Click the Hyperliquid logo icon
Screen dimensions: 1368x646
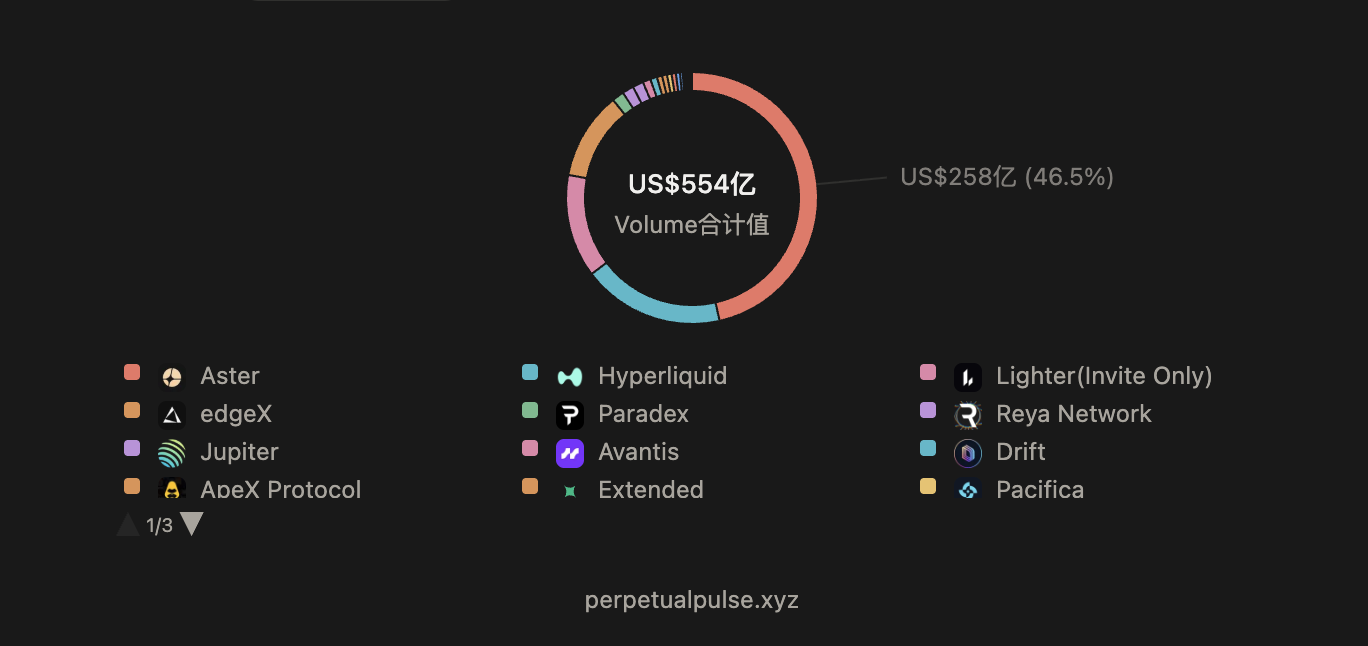[570, 377]
